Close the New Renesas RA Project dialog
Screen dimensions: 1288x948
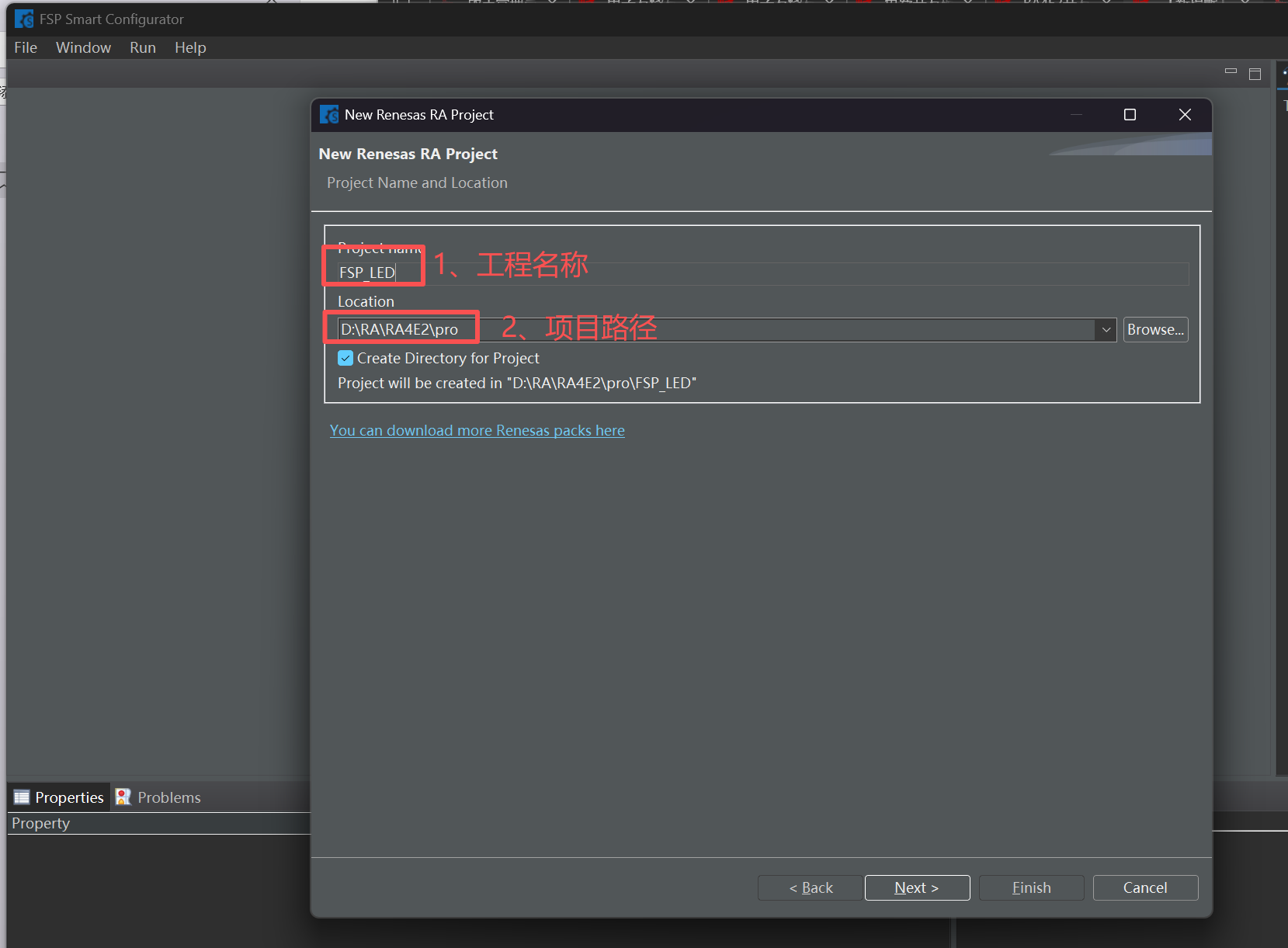pyautogui.click(x=1185, y=115)
